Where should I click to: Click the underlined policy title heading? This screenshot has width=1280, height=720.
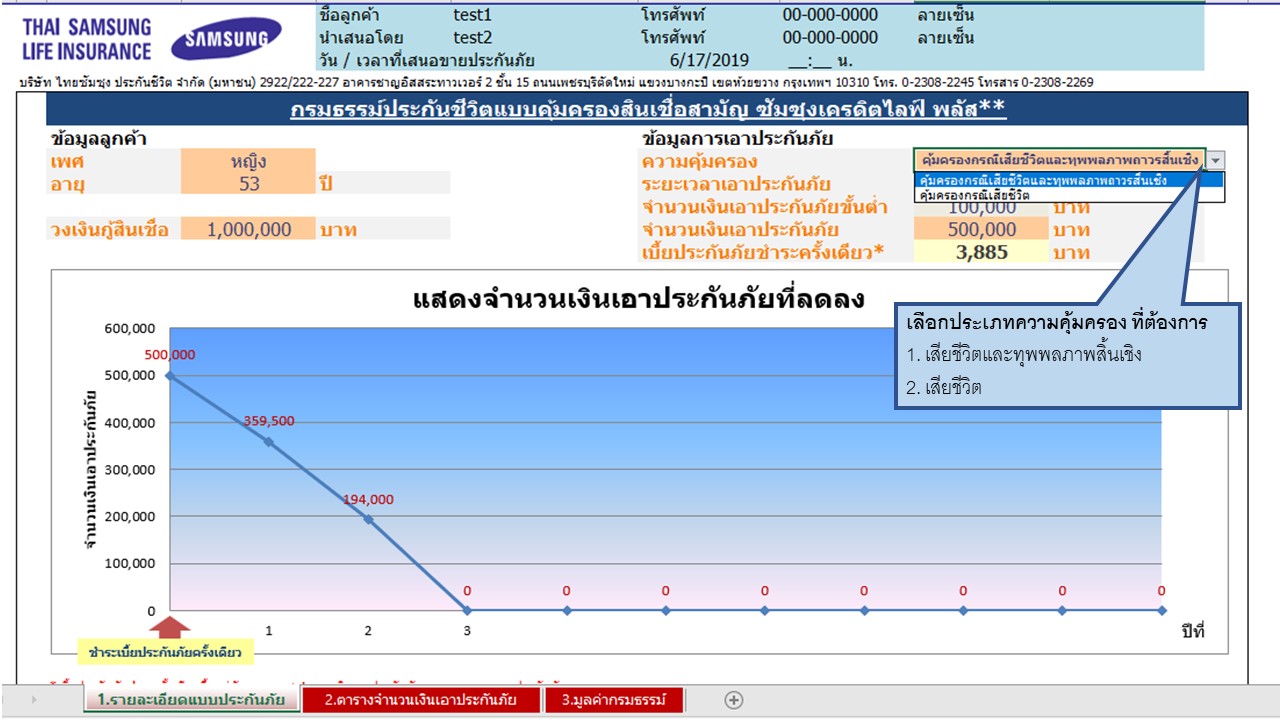[x=648, y=109]
